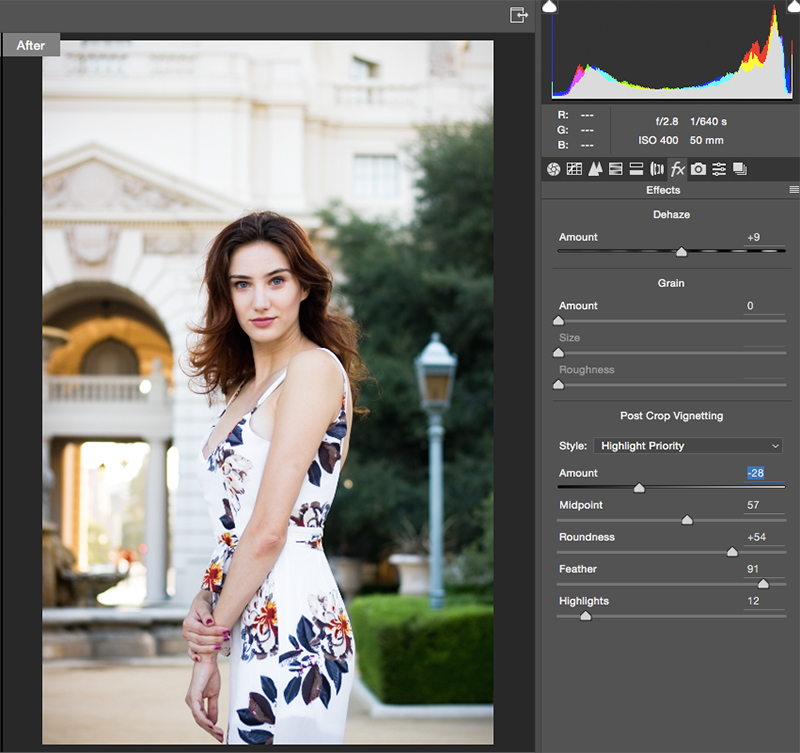
Task: Click the save/export image icon above preview
Action: 518,15
